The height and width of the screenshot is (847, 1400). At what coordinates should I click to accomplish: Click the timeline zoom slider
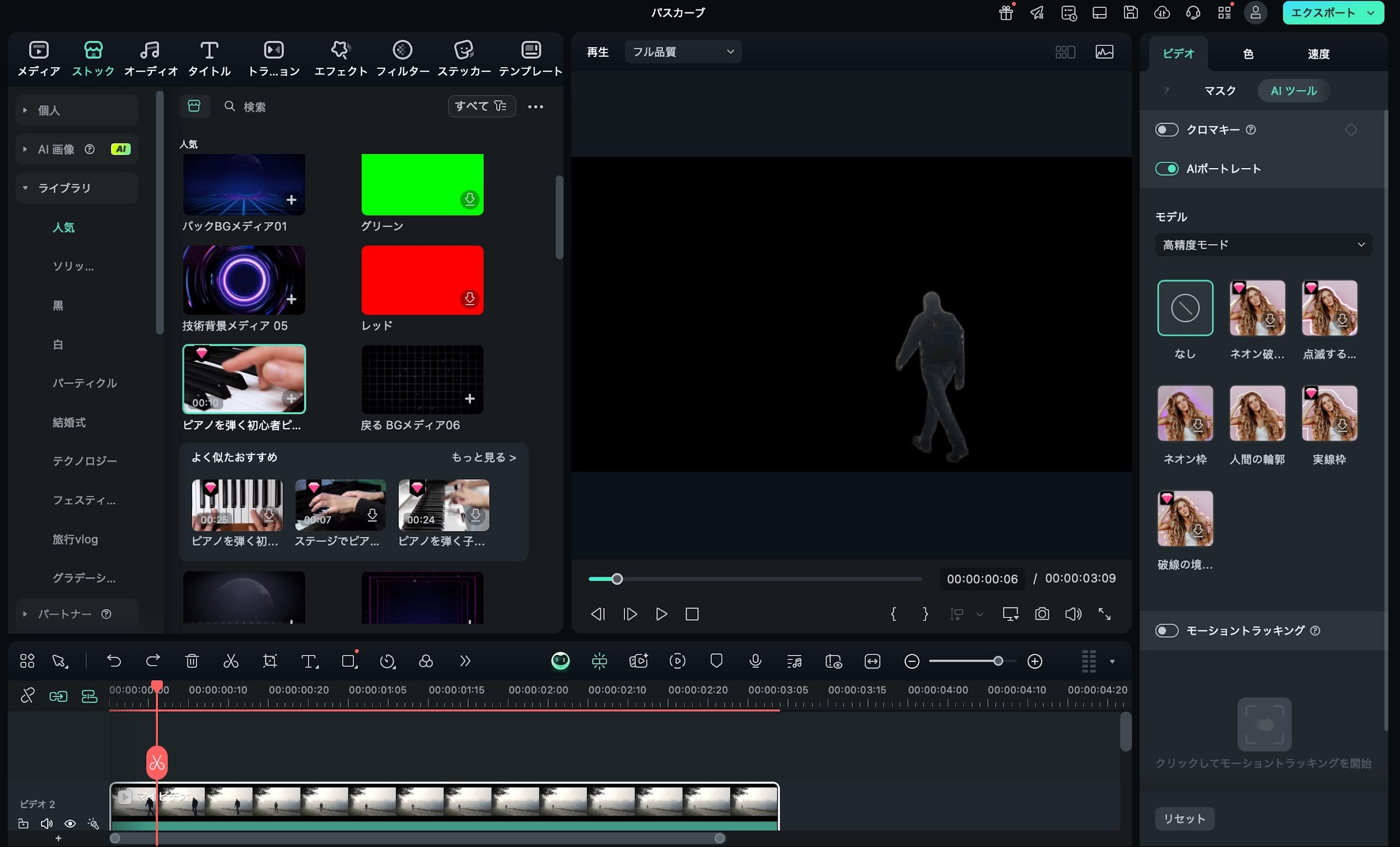(973, 661)
